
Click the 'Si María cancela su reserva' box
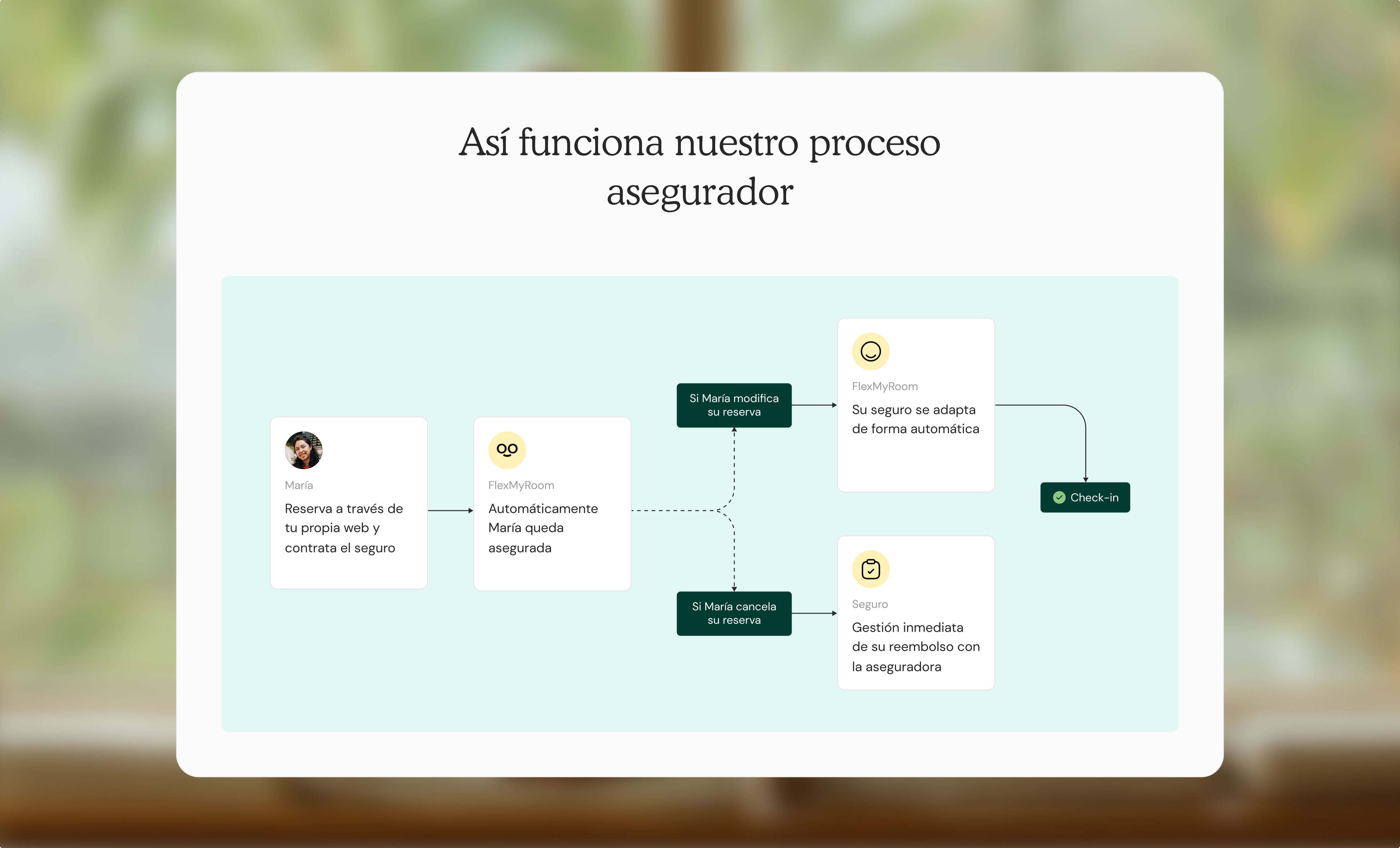click(734, 613)
